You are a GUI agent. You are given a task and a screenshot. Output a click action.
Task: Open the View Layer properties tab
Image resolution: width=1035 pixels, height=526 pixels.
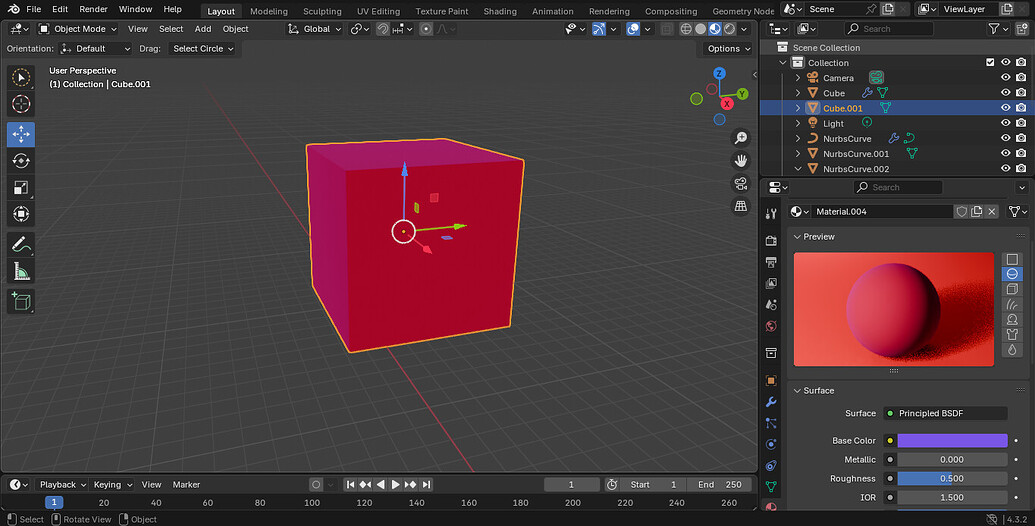pos(771,283)
